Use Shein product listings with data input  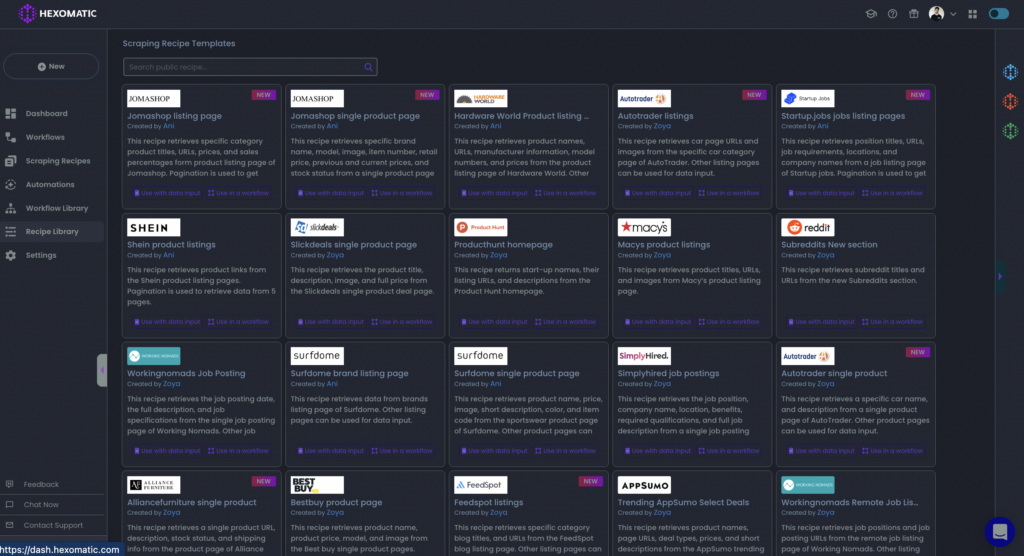(x=167, y=321)
